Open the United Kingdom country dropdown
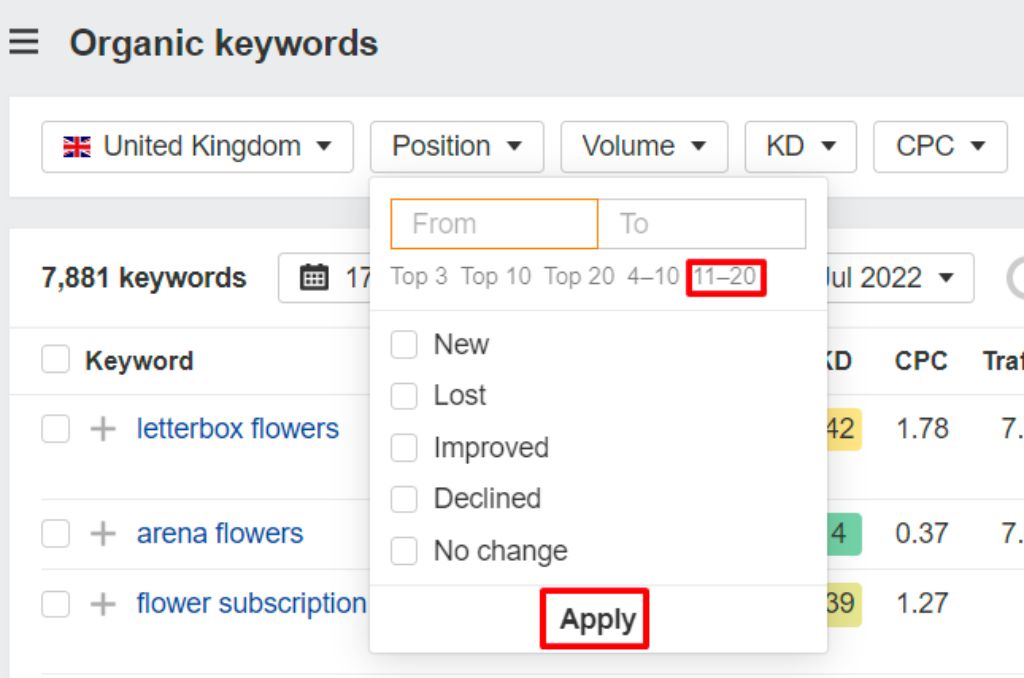 (x=197, y=147)
